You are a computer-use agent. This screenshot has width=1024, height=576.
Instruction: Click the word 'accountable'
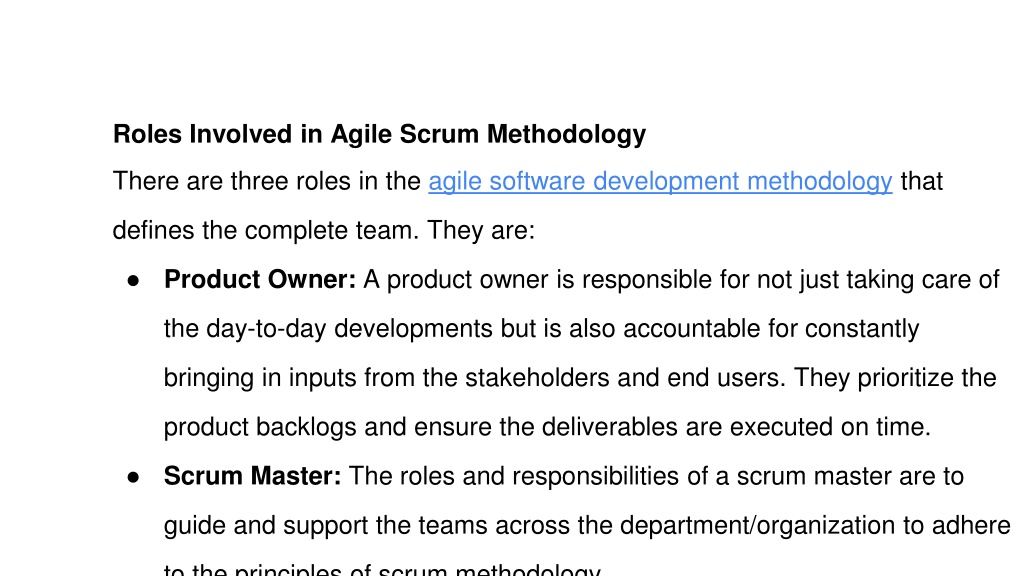[692, 328]
